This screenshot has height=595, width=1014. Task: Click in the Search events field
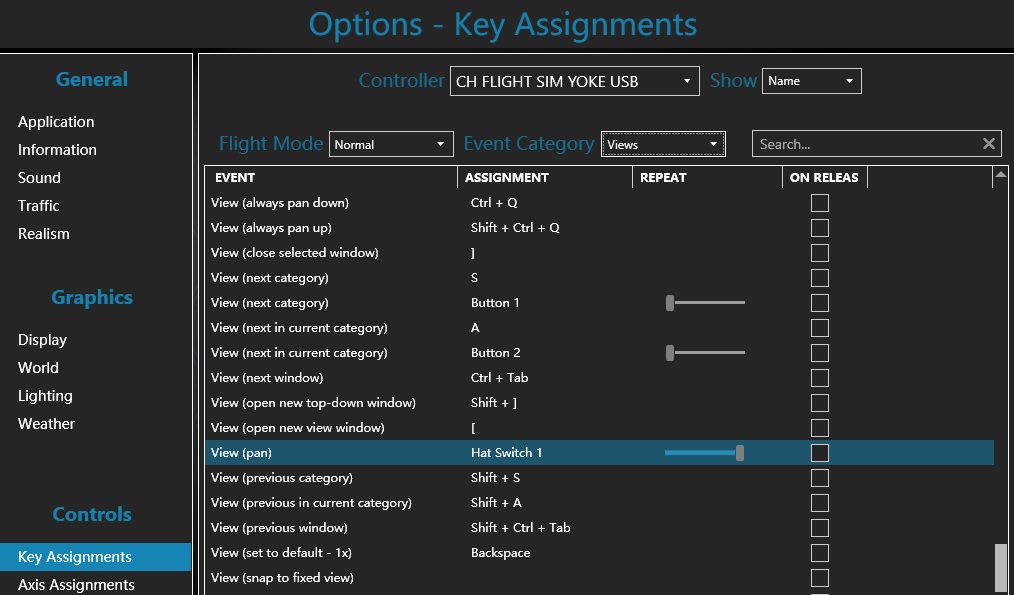tap(864, 144)
